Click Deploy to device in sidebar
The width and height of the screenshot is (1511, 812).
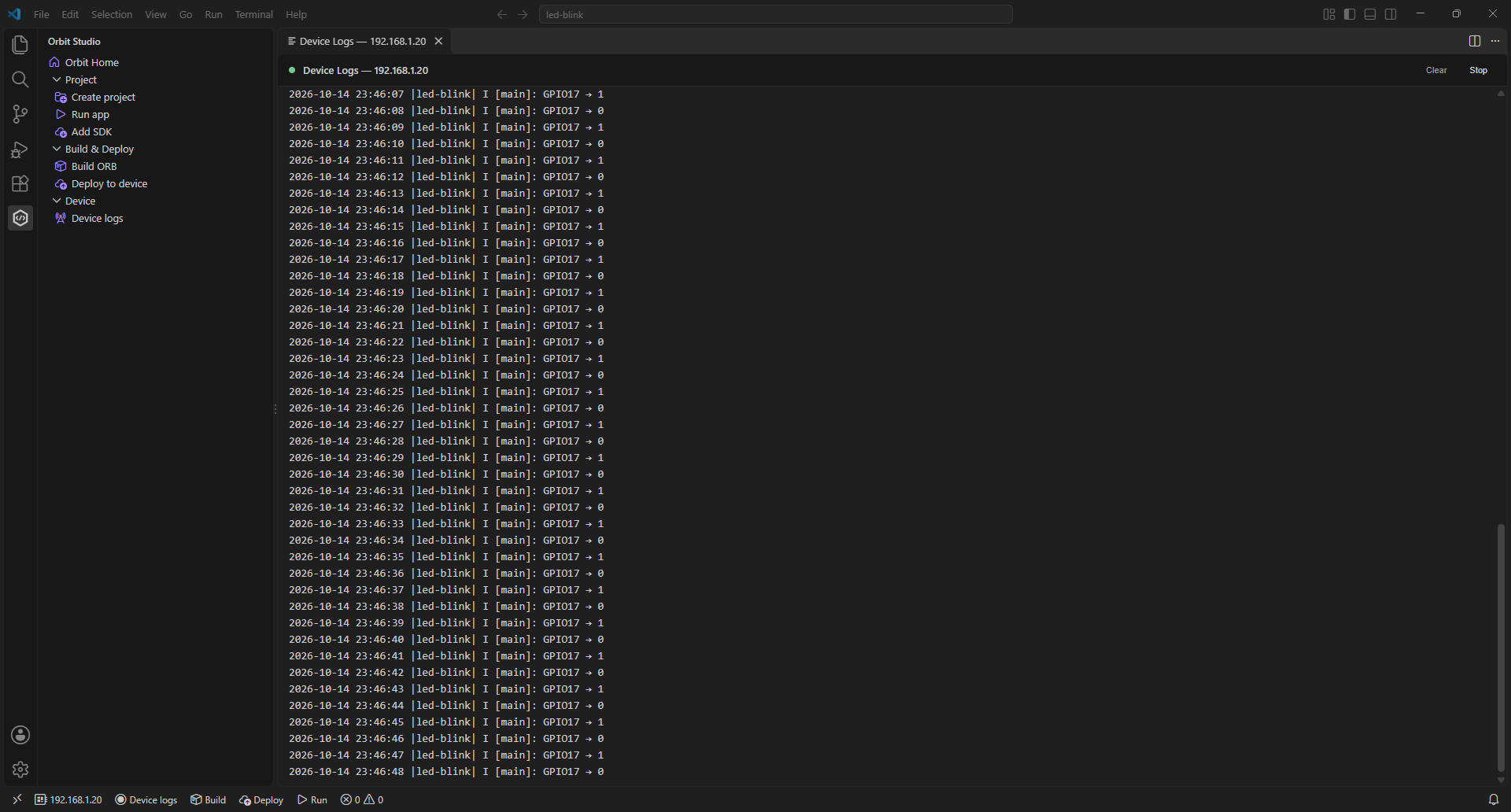101,183
